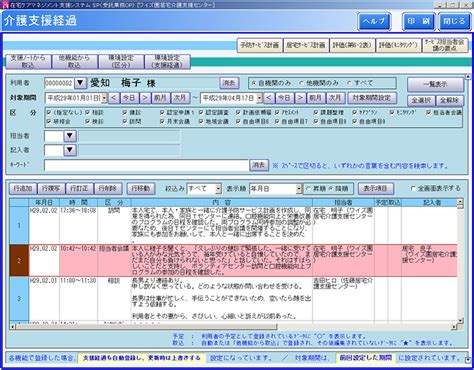474x370 pixels.
Task: Open end date 平成29年04月17日 calendar dropdown
Action: tap(259, 98)
